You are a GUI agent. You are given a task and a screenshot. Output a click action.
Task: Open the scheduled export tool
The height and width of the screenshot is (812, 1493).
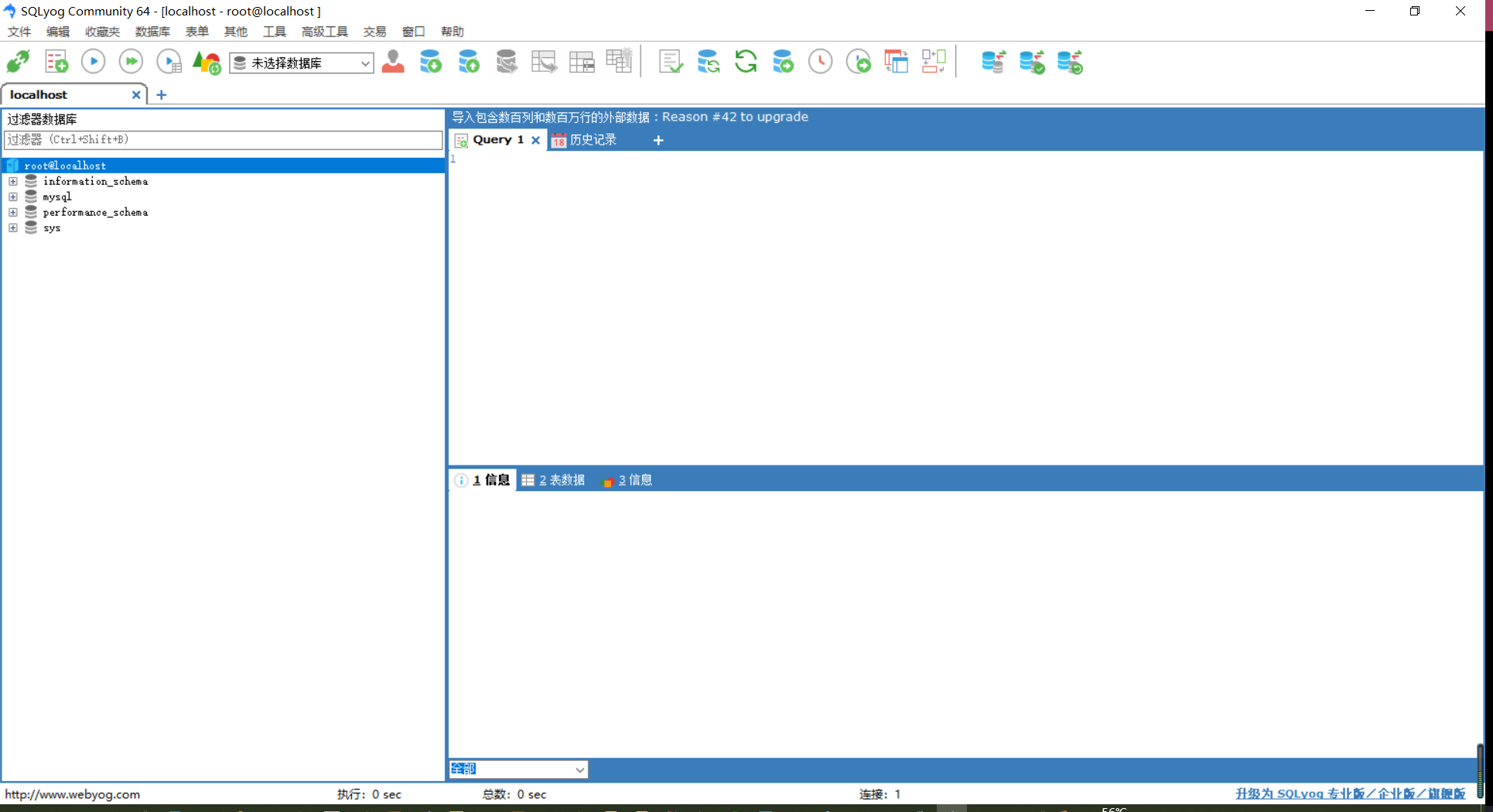[859, 61]
